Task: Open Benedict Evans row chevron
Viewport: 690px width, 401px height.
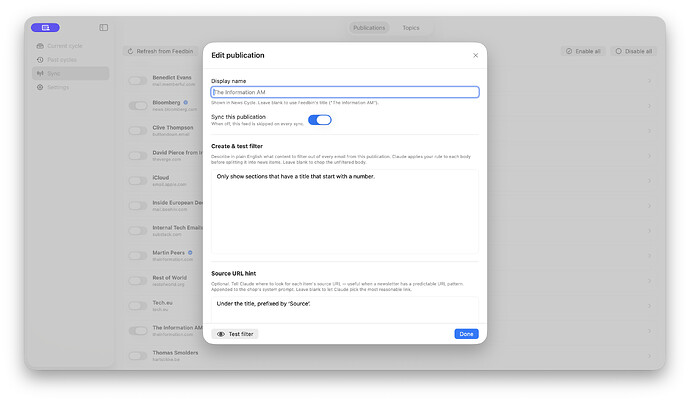Action: pyautogui.click(x=650, y=81)
